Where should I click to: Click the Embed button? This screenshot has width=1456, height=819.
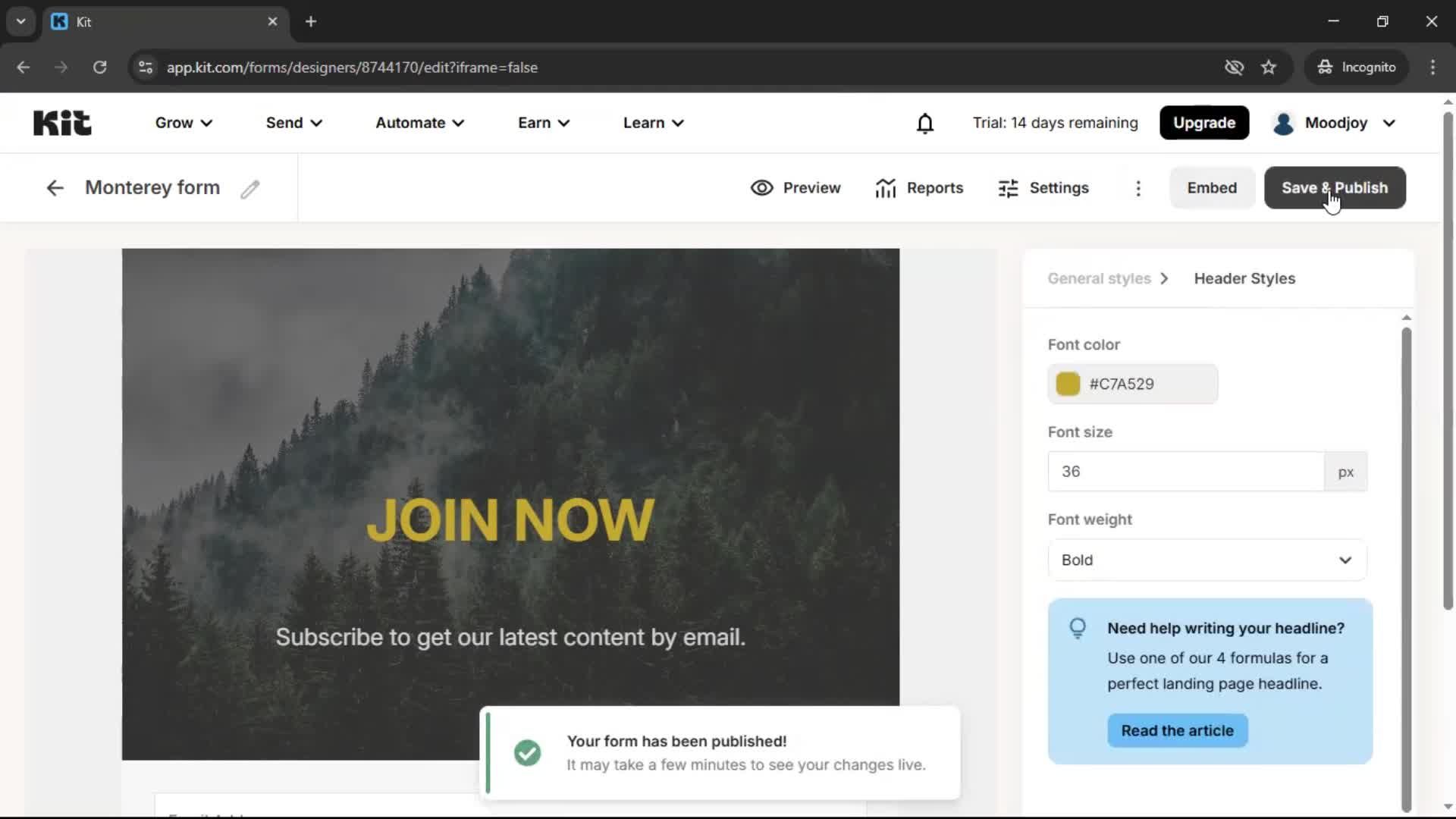click(1211, 187)
